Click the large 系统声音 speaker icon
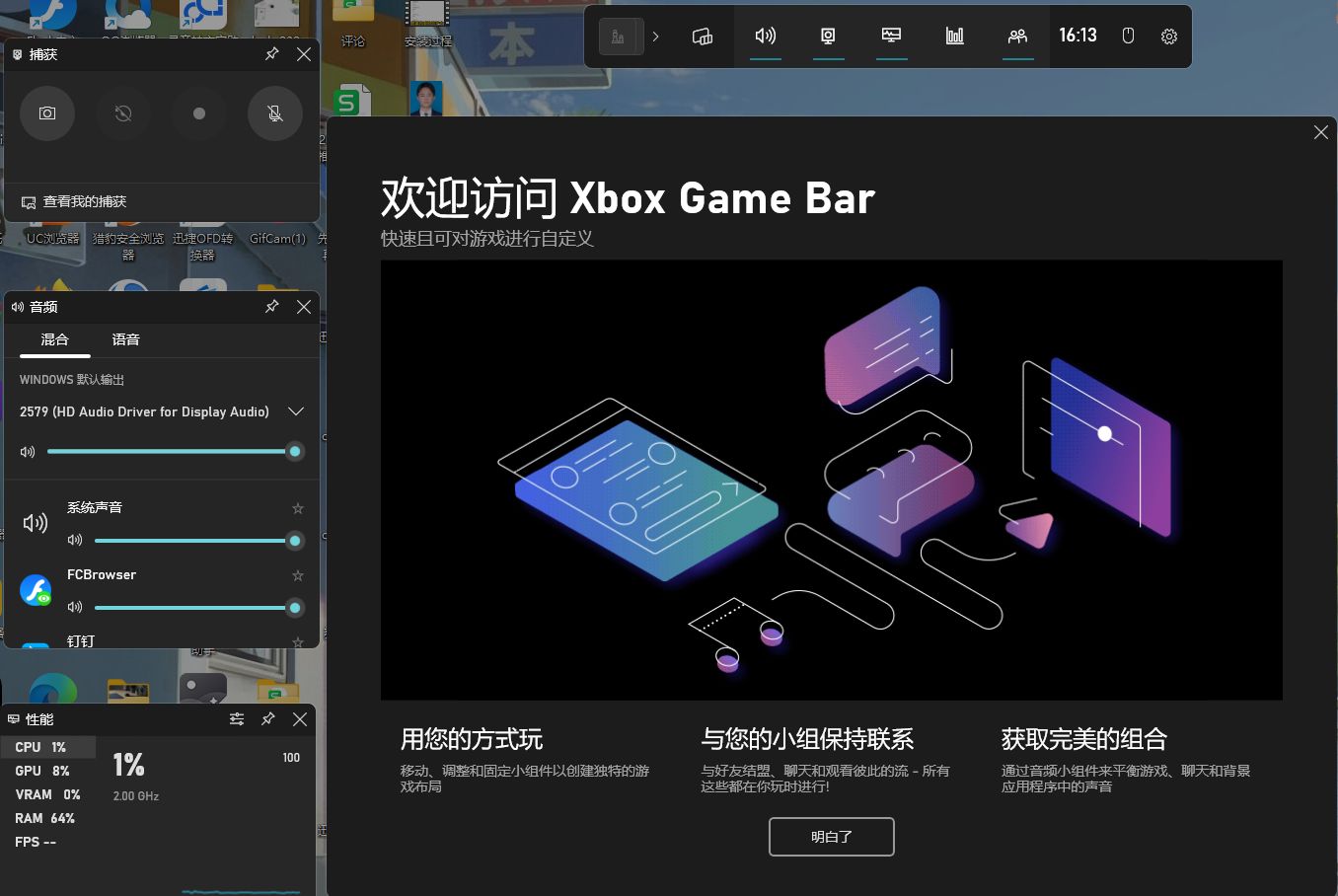The image size is (1338, 896). tap(36, 523)
